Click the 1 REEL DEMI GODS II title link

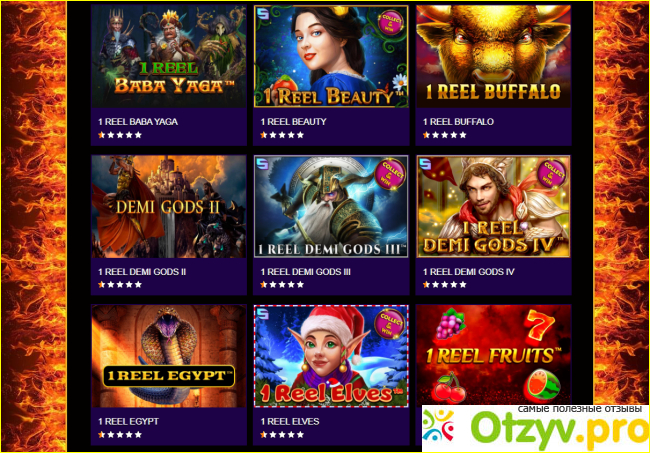pyautogui.click(x=142, y=272)
